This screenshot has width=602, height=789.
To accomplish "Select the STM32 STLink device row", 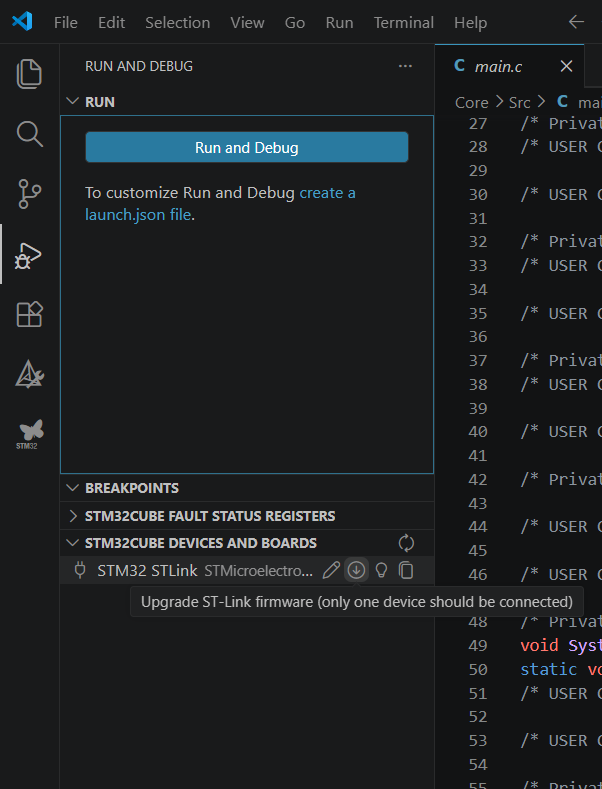I will click(x=247, y=571).
